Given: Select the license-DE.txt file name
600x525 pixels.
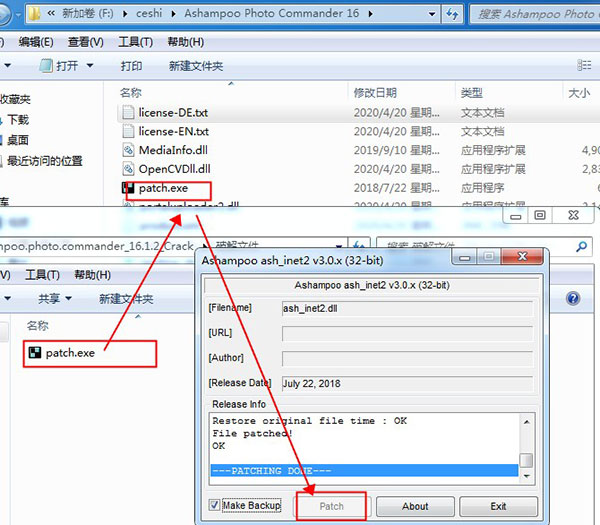Looking at the screenshot, I should (173, 112).
